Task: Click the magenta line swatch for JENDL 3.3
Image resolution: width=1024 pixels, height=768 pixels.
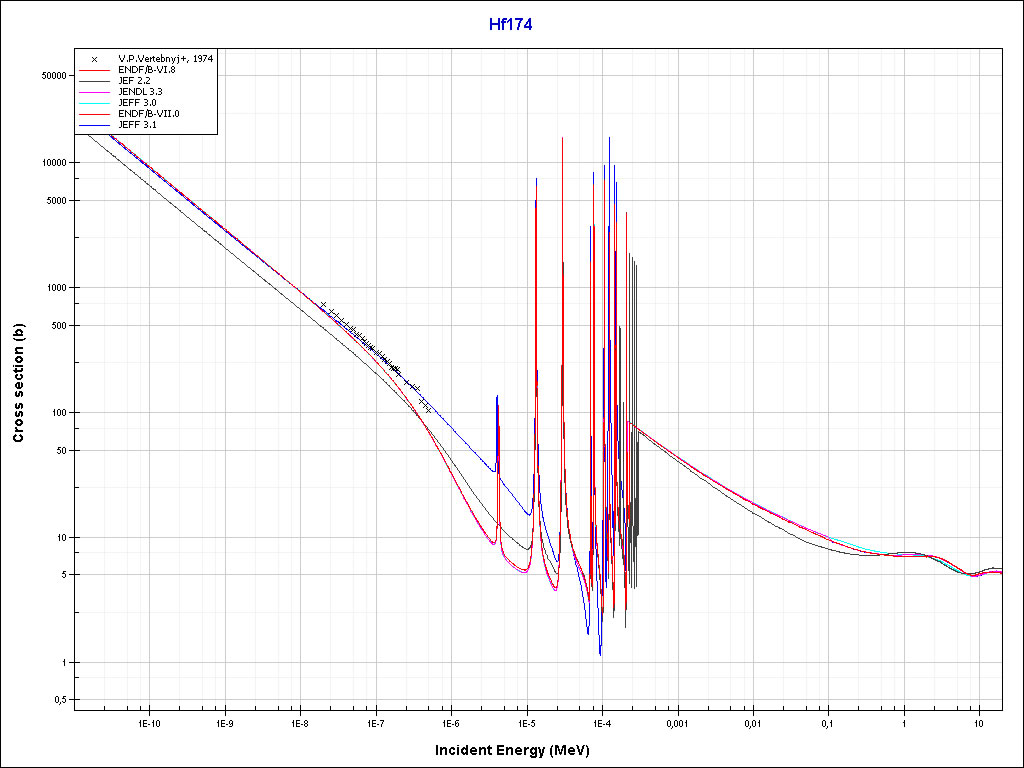Action: pos(94,92)
